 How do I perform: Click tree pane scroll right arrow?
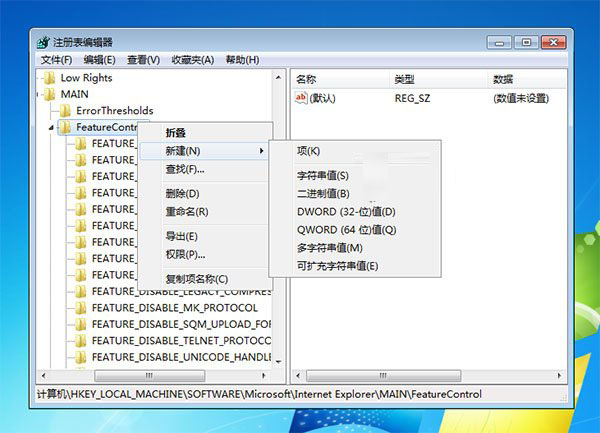pos(264,376)
